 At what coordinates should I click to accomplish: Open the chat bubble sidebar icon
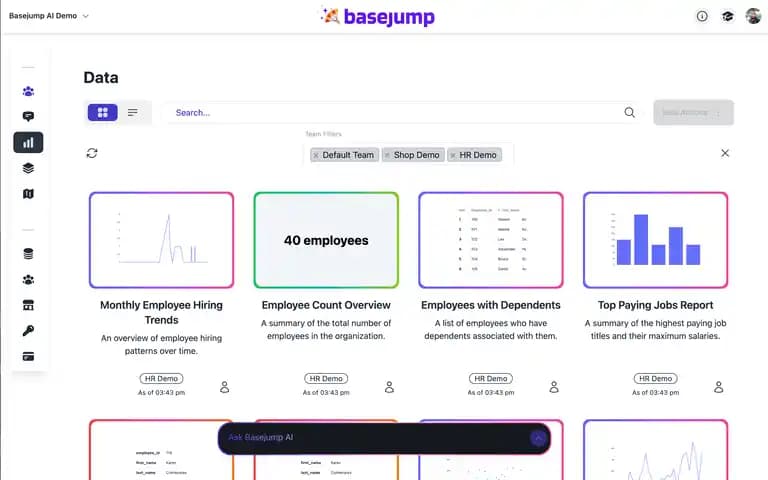pos(28,117)
